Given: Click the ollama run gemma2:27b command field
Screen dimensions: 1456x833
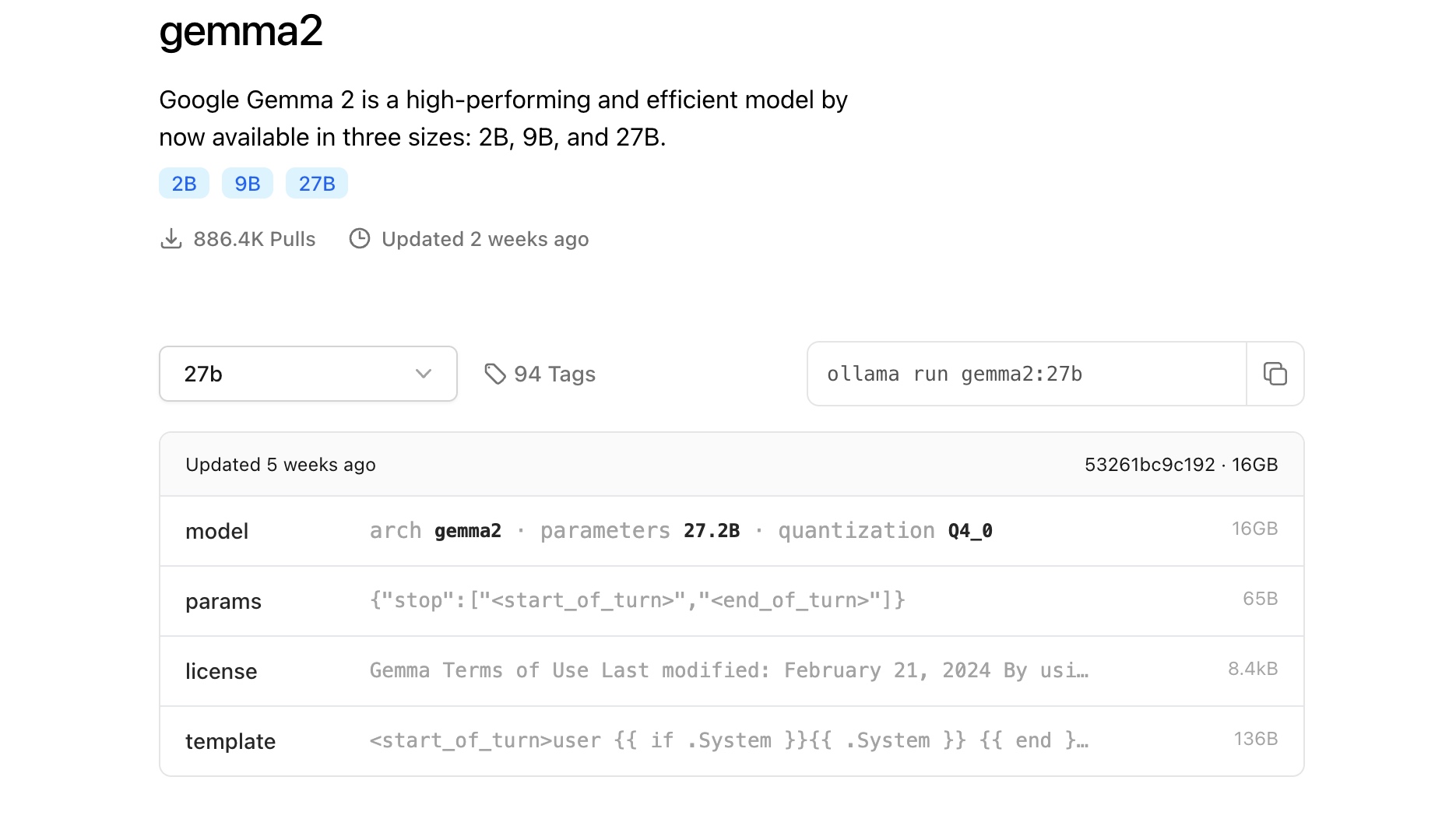Looking at the screenshot, I should click(x=1027, y=374).
